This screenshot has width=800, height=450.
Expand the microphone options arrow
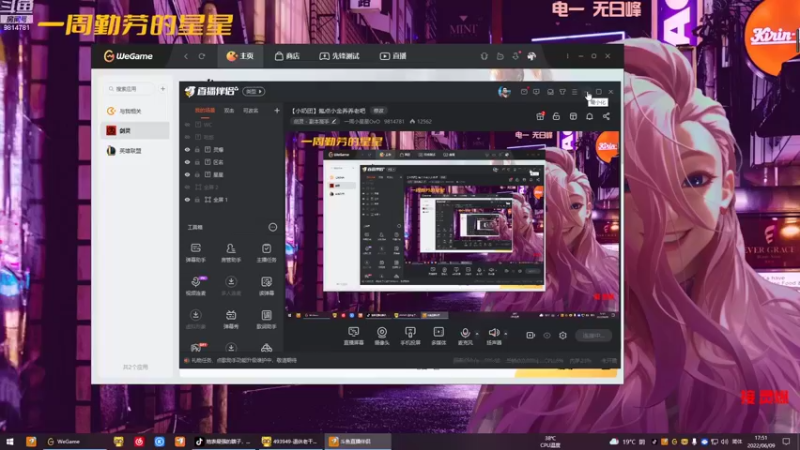tap(477, 334)
